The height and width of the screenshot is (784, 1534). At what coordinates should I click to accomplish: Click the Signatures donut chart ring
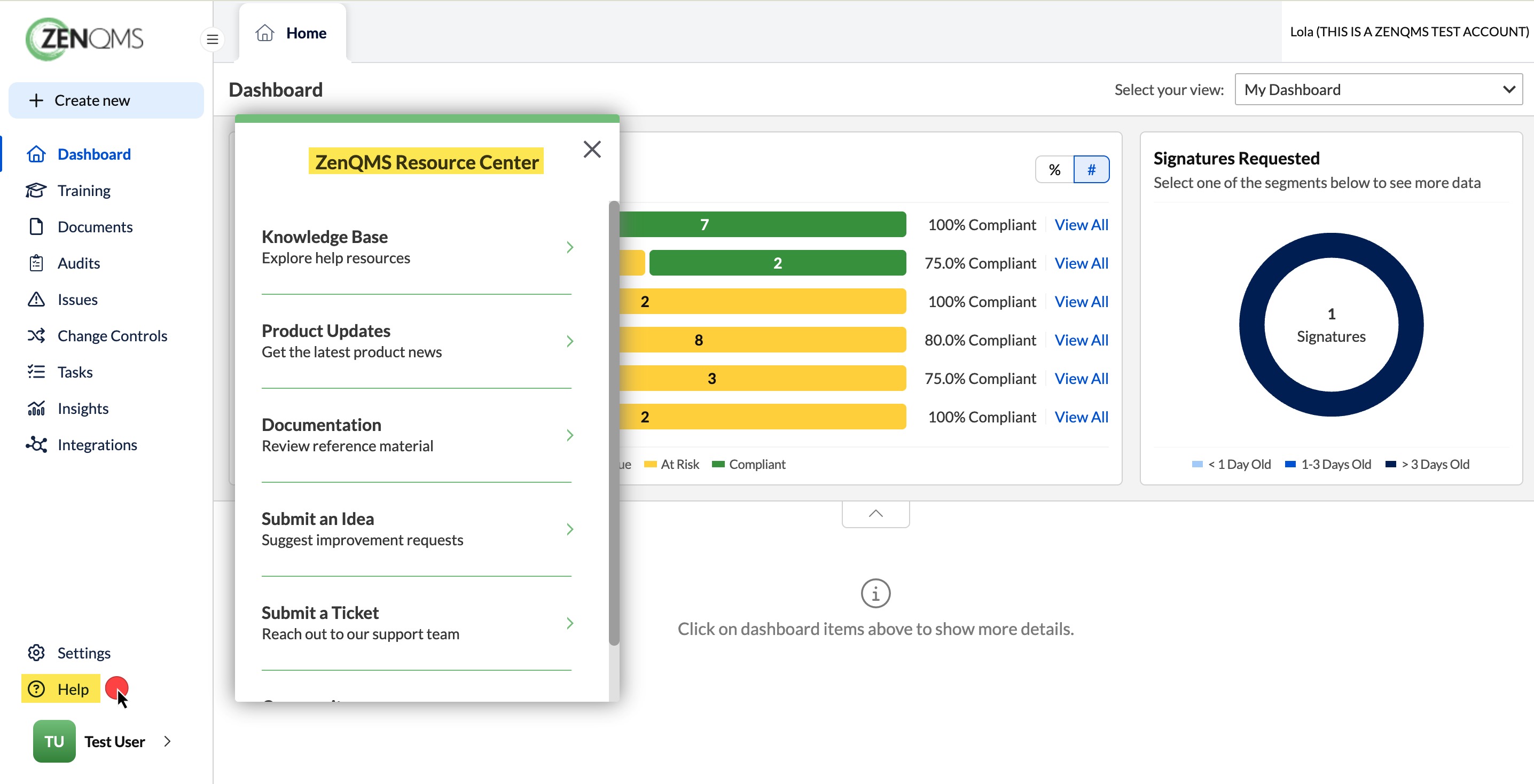coord(1252,324)
